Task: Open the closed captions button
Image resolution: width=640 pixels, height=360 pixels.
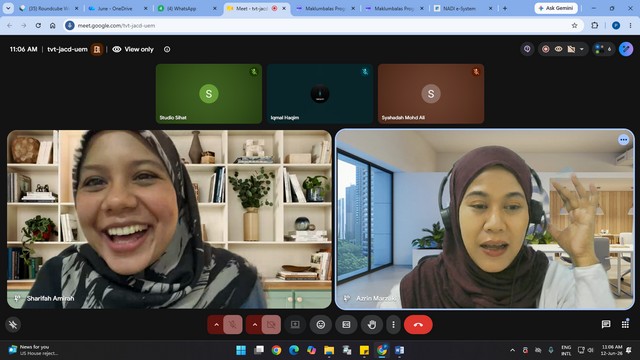Action: [x=346, y=325]
